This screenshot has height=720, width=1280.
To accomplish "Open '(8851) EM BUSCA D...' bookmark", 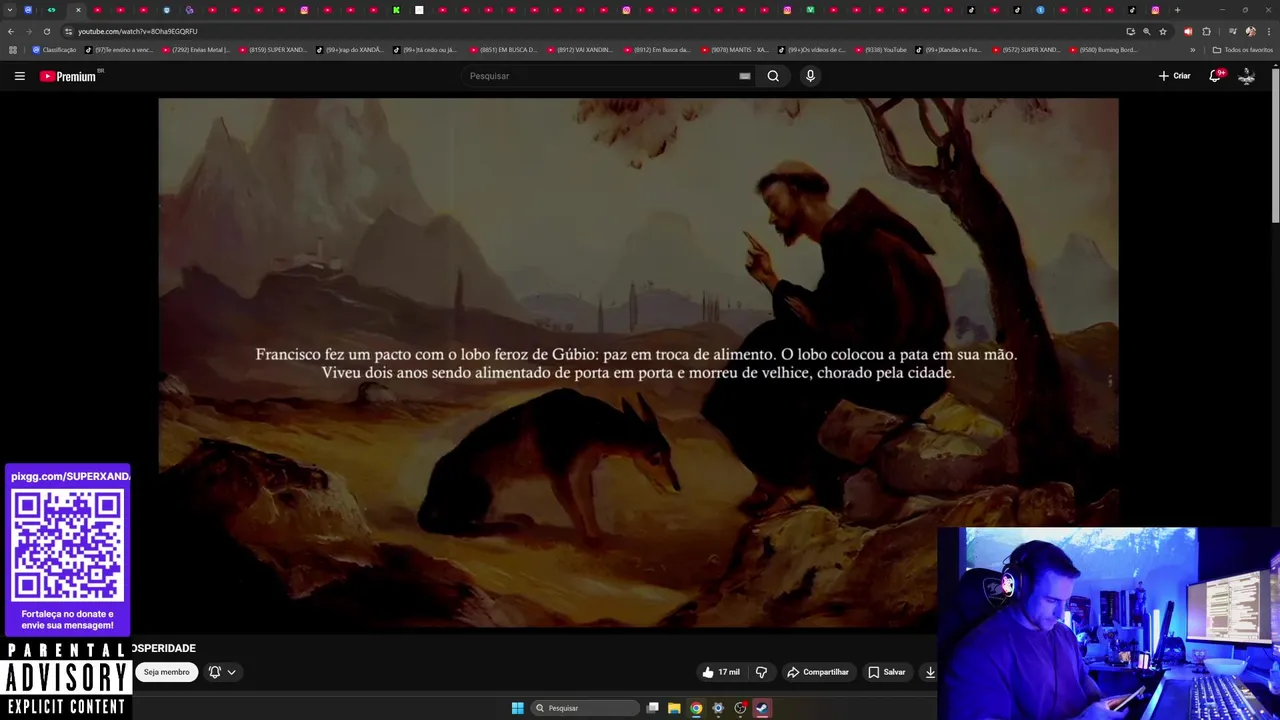I will point(503,50).
